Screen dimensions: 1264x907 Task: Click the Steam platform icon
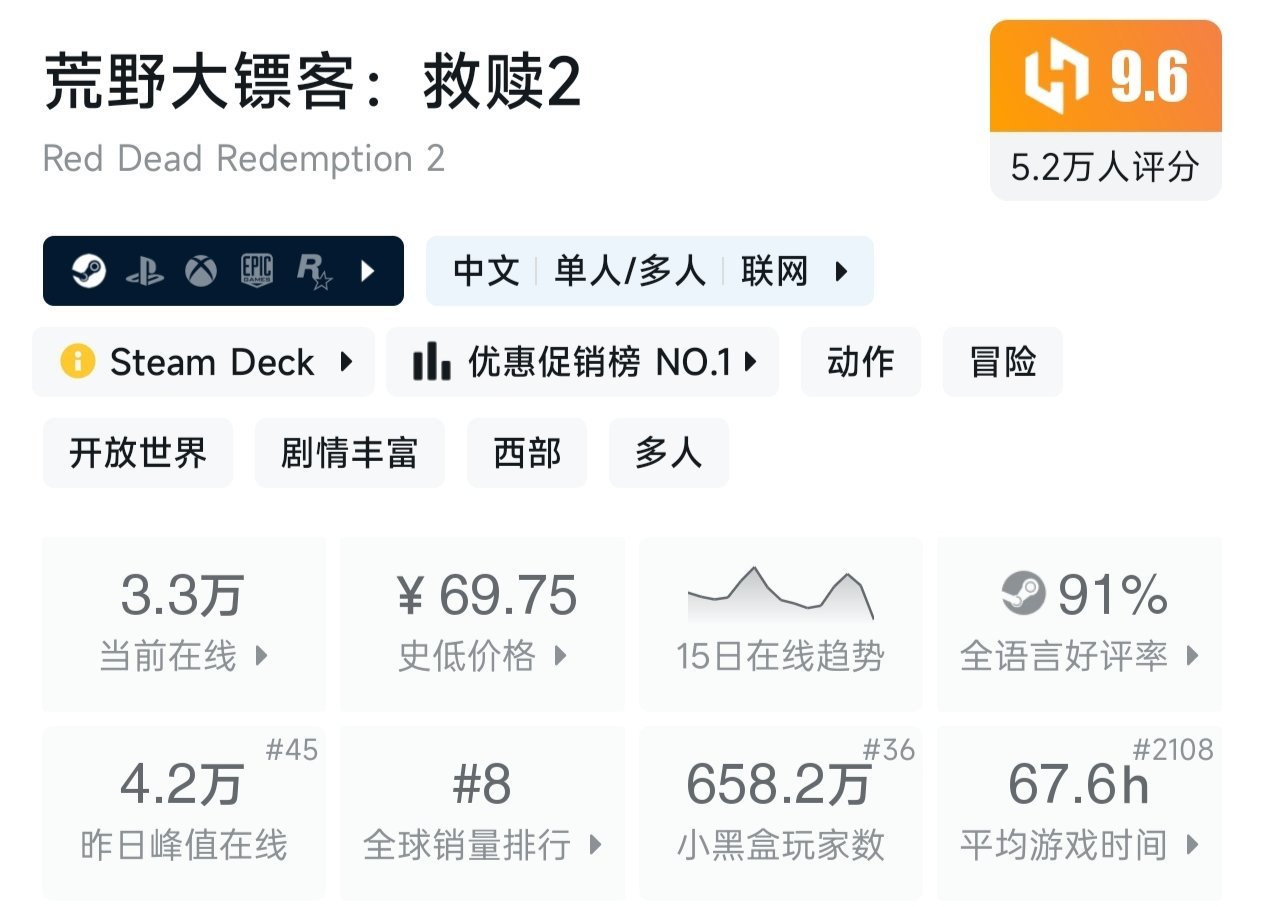coord(89,271)
